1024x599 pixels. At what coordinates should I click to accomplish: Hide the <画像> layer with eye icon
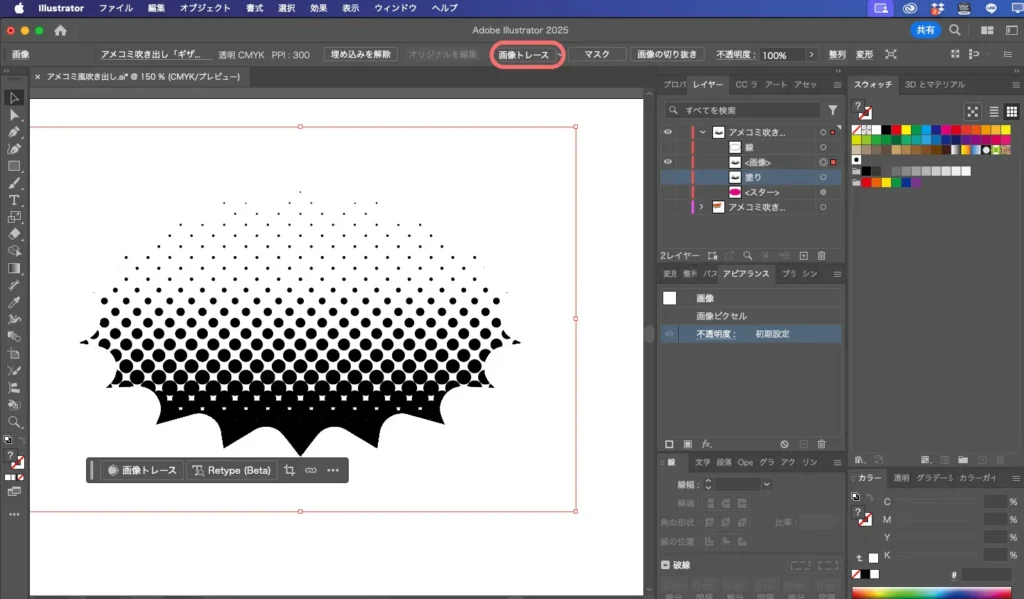668,162
